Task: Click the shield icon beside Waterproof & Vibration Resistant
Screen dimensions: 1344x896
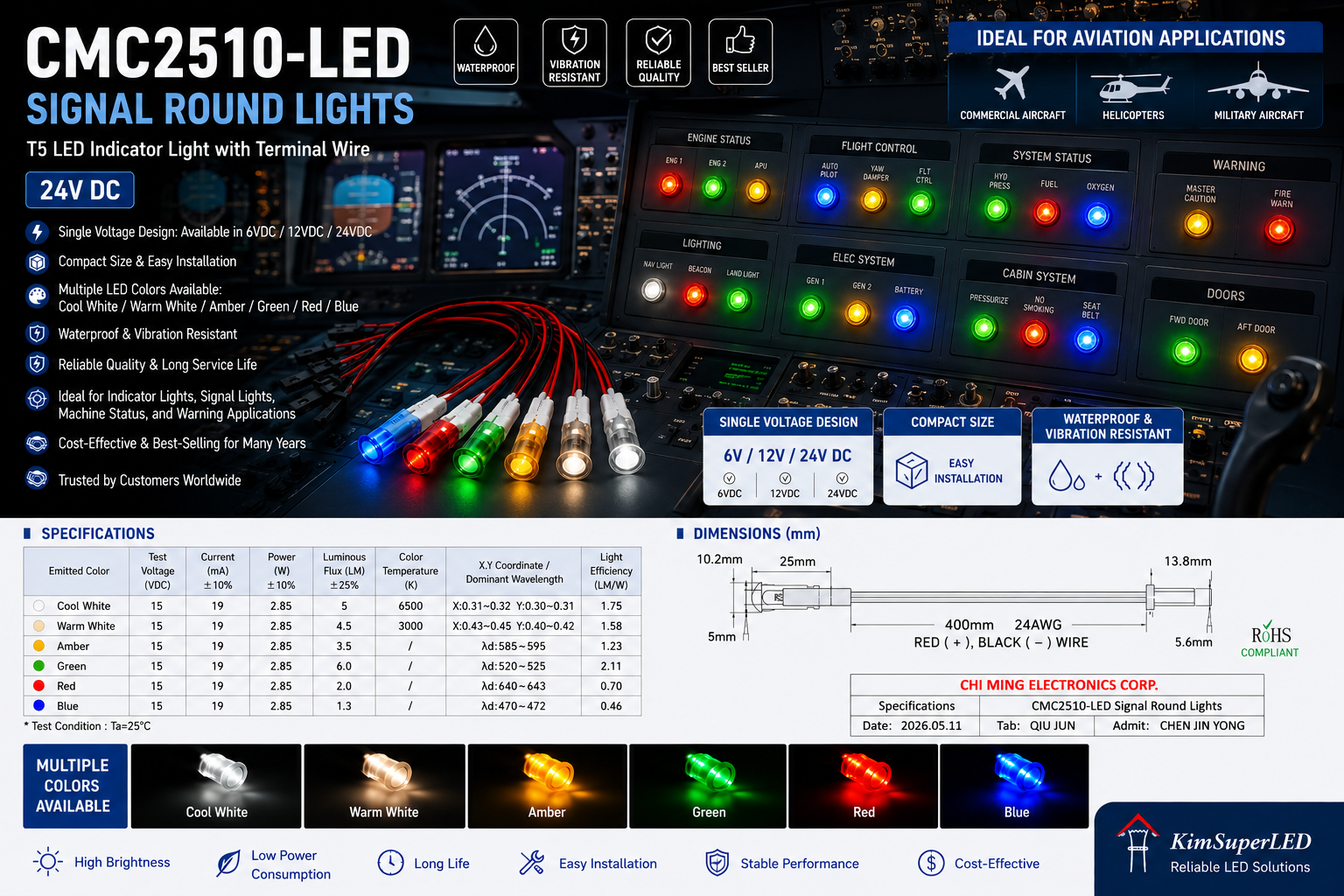Action: (x=37, y=333)
